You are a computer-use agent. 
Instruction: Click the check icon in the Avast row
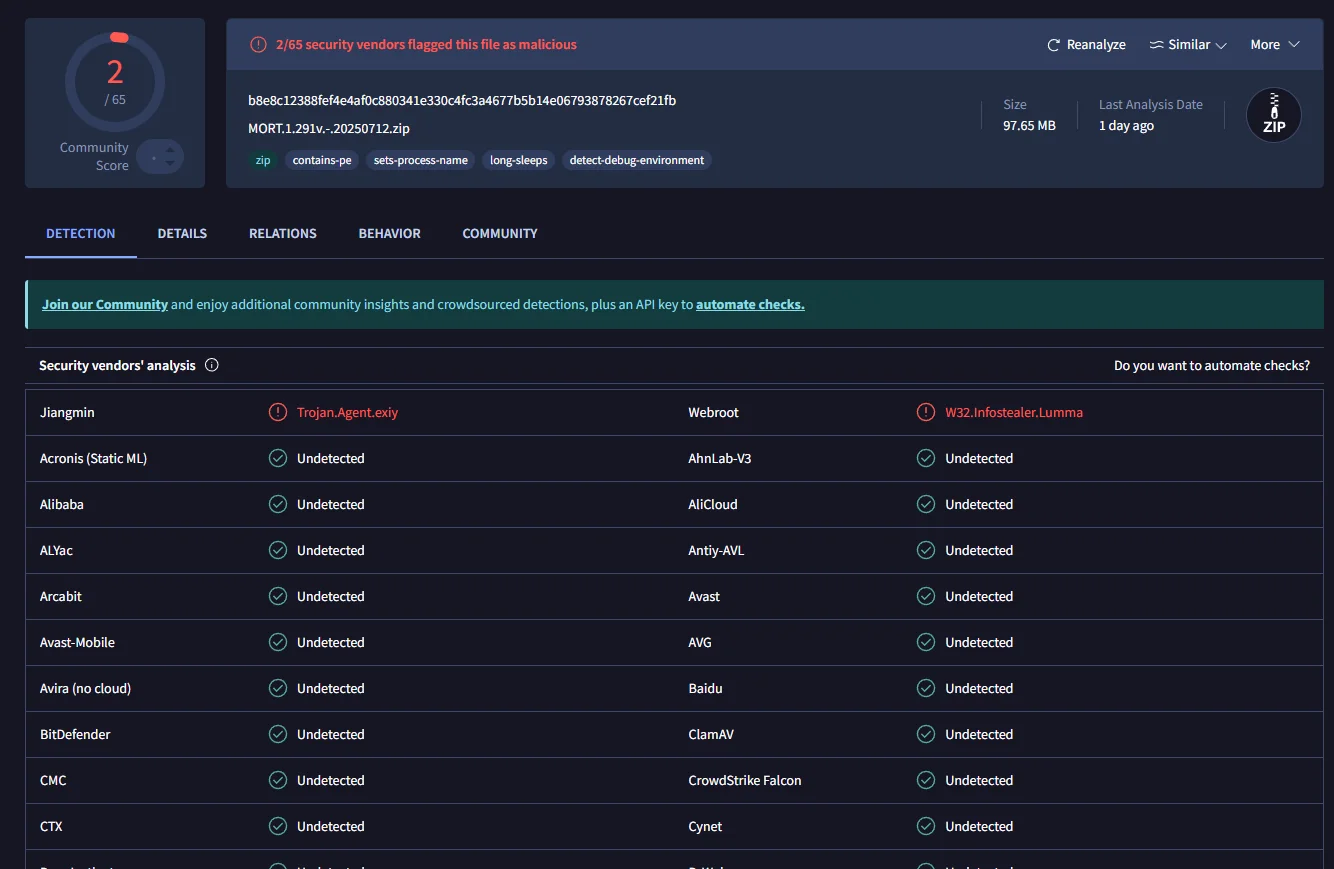[x=926, y=596]
